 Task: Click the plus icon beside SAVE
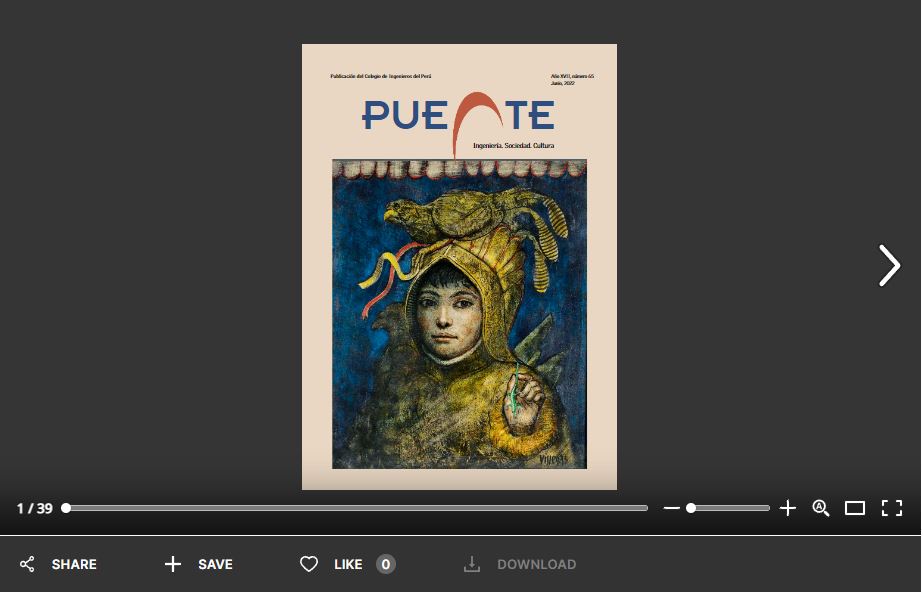(x=172, y=564)
